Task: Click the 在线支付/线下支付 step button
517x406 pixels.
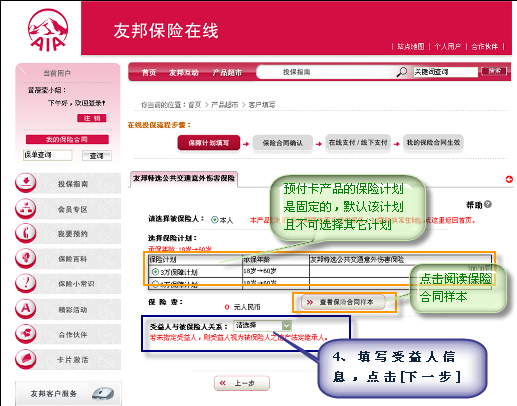Action: coord(358,143)
